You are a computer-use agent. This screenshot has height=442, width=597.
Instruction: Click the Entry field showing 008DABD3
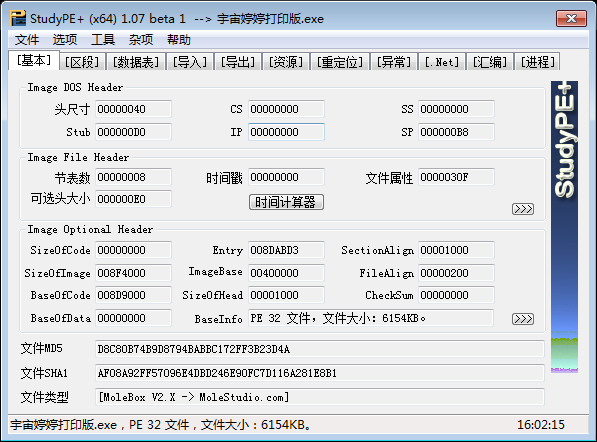(286, 250)
